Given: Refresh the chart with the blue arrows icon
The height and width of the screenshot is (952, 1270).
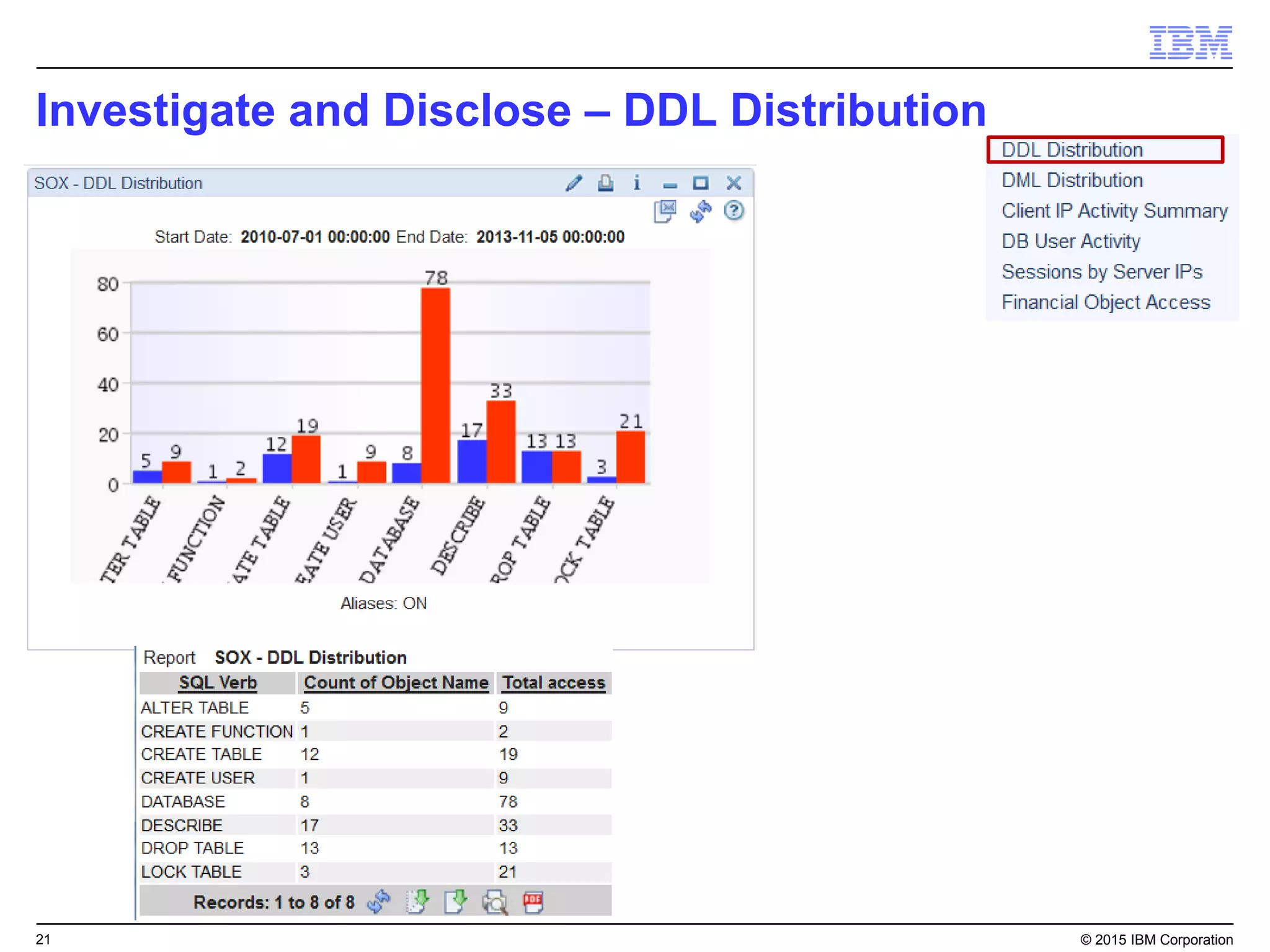Looking at the screenshot, I should point(700,211).
